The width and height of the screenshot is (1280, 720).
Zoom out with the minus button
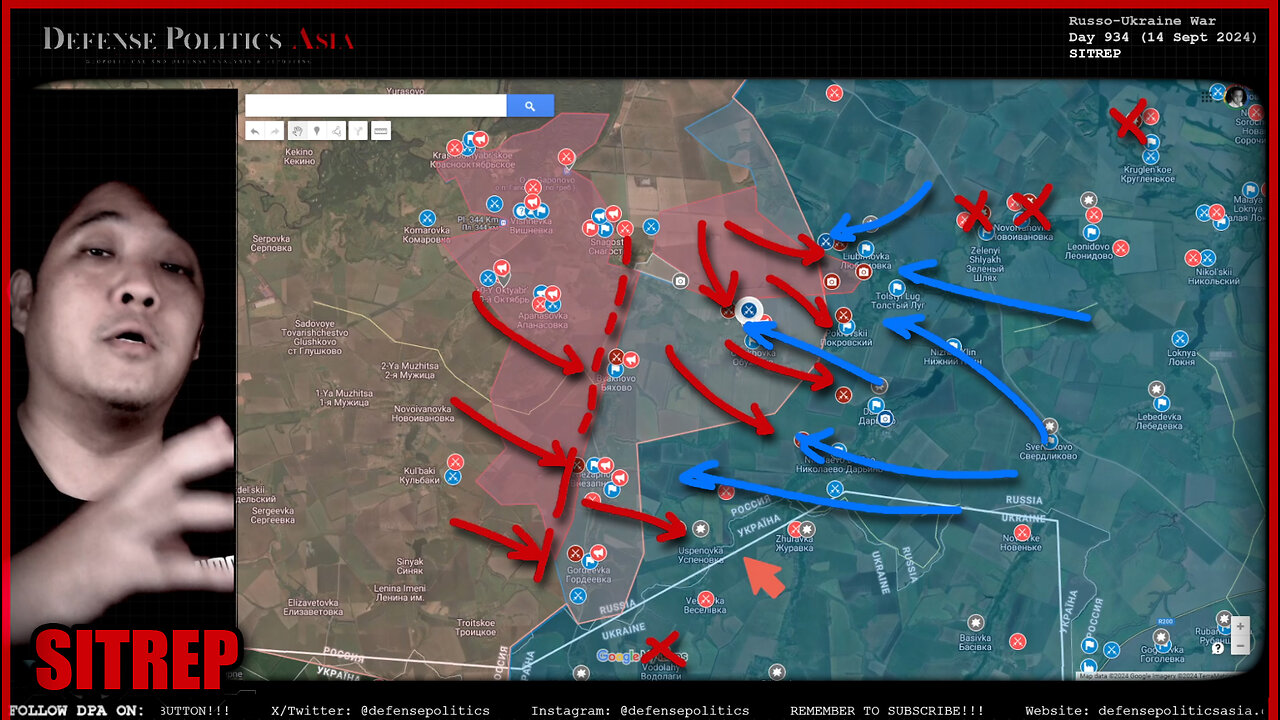[1240, 645]
